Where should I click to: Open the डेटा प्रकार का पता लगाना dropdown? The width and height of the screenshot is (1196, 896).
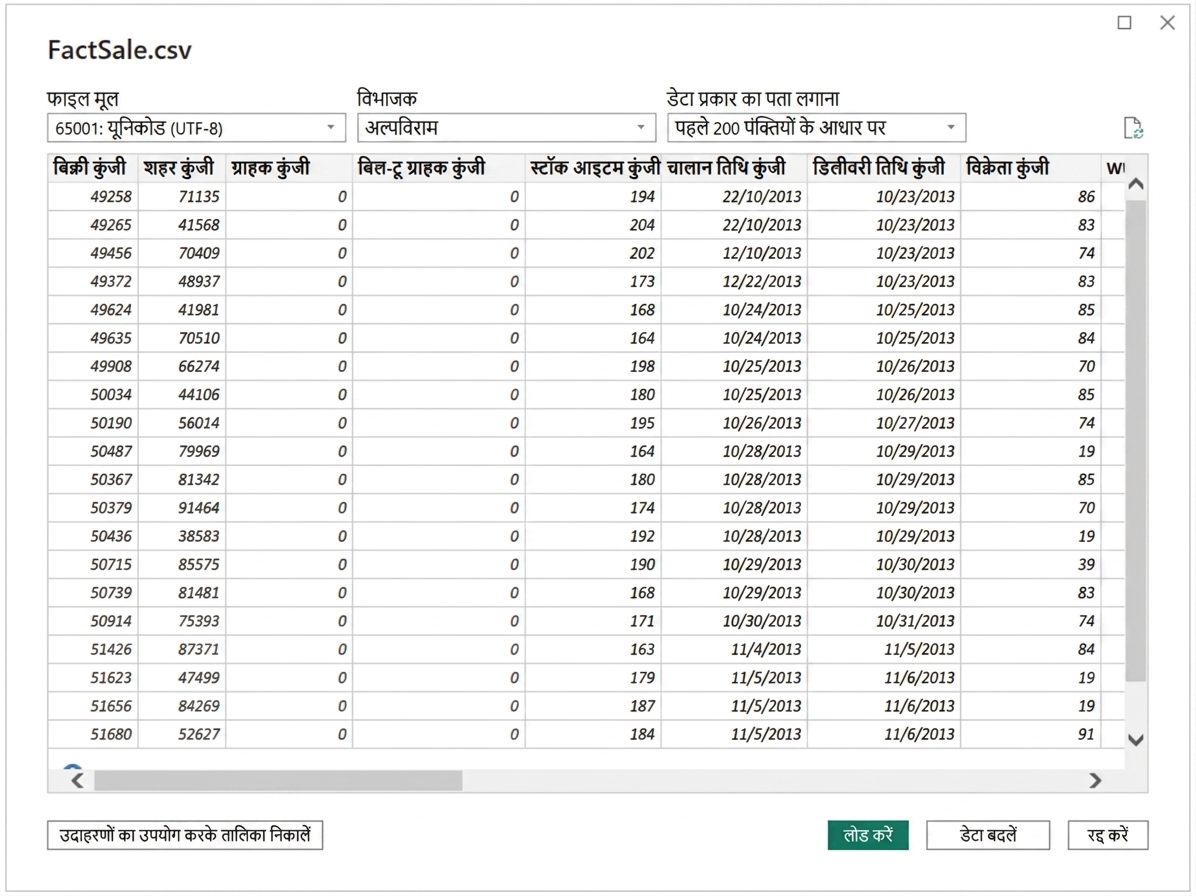tap(816, 128)
